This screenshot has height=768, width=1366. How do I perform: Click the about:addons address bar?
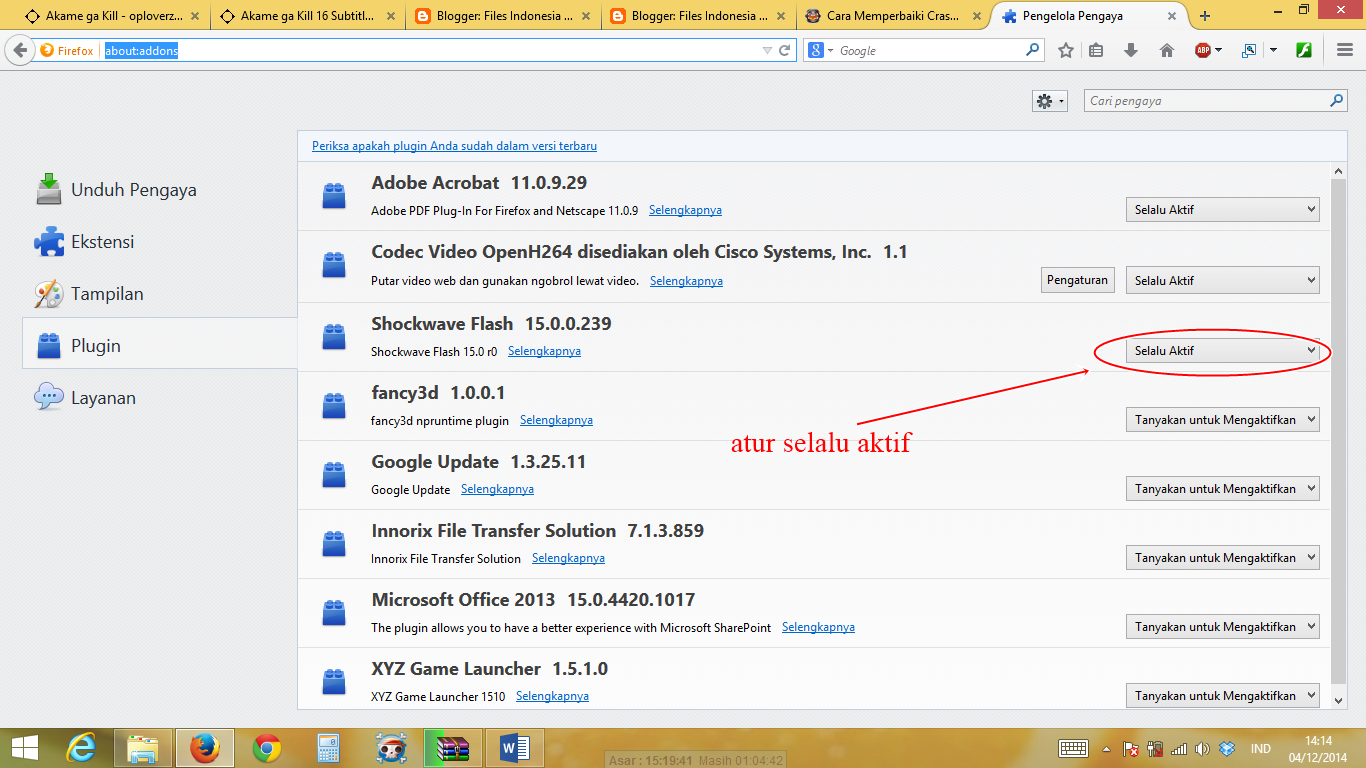pos(430,50)
